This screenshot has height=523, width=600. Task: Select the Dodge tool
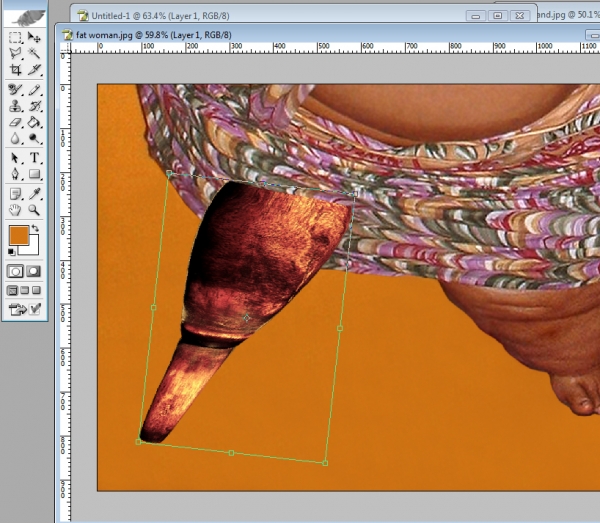[x=34, y=138]
